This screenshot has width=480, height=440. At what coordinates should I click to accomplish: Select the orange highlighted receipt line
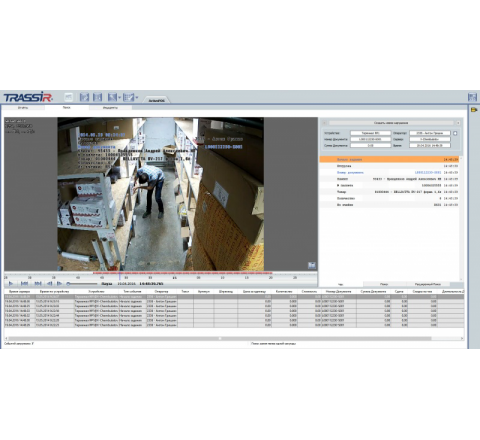[389, 159]
